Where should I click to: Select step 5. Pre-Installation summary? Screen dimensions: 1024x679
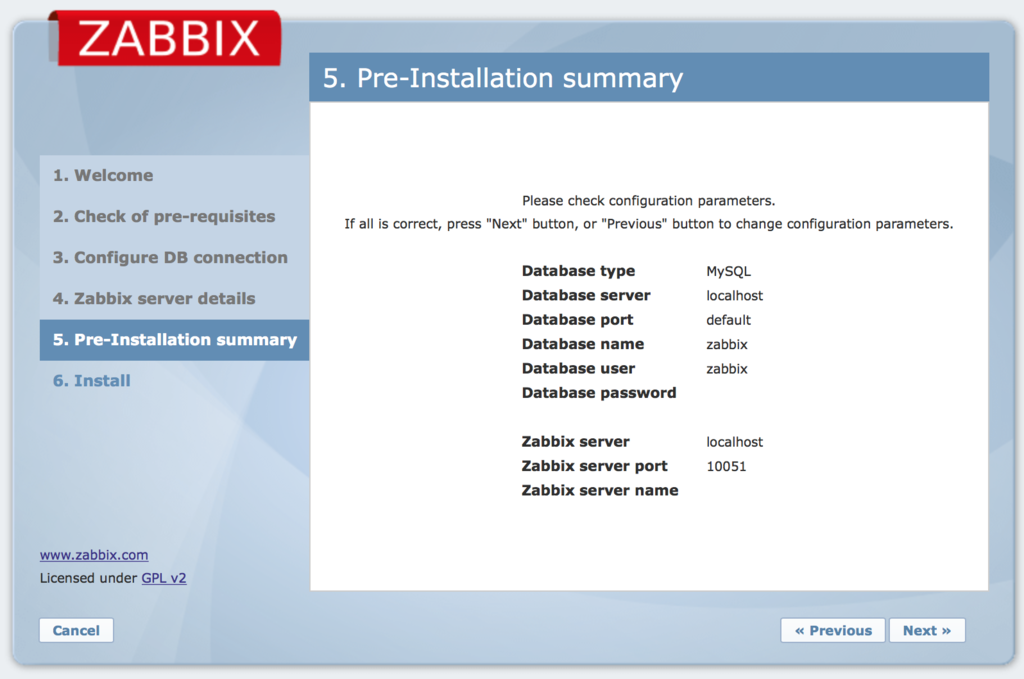coord(174,340)
